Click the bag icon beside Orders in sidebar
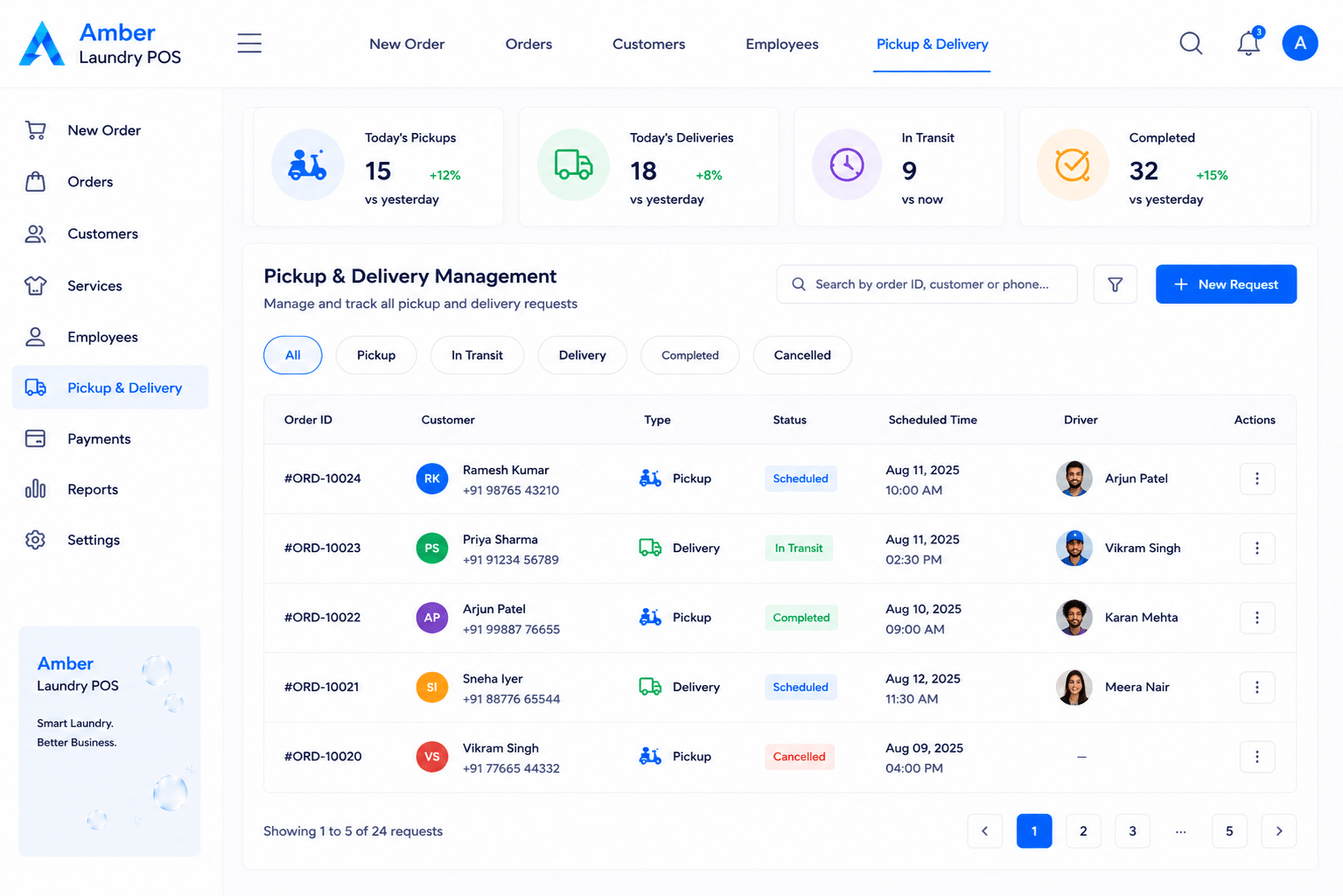1343x896 pixels. [x=35, y=182]
